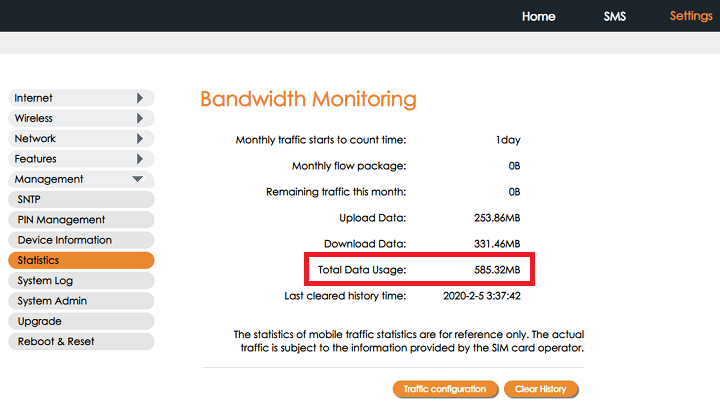Click the 2020-2-5 3:37:42 timestamp
This screenshot has width=720, height=409.
pyautogui.click(x=482, y=296)
